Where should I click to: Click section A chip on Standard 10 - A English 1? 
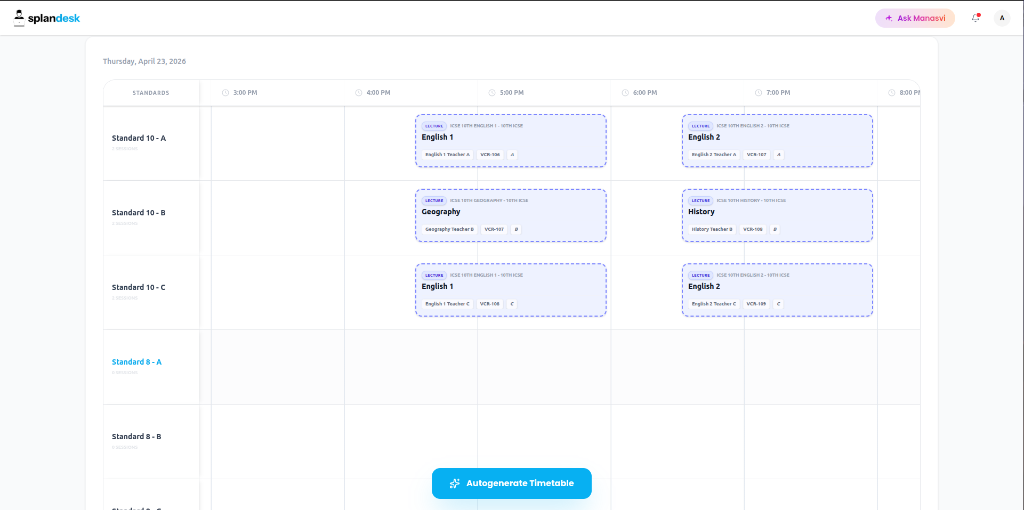point(513,155)
